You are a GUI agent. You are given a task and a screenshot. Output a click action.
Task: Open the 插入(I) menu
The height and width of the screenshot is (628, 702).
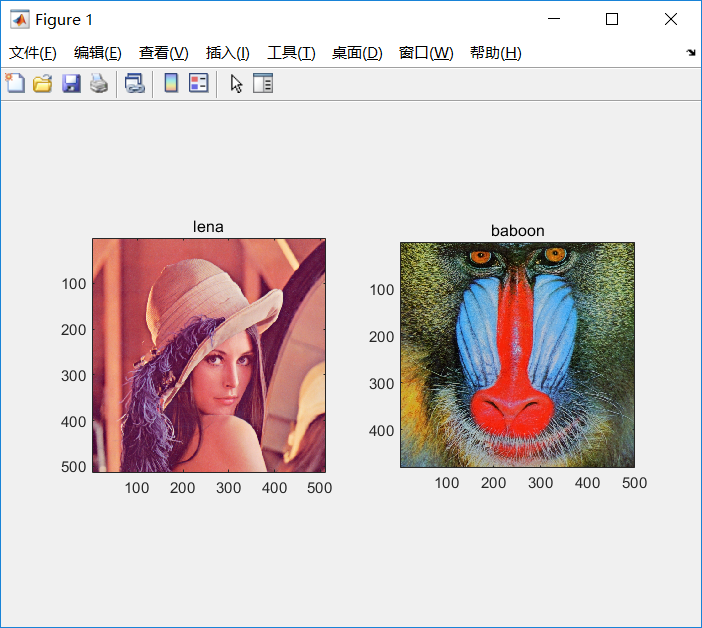point(227,53)
